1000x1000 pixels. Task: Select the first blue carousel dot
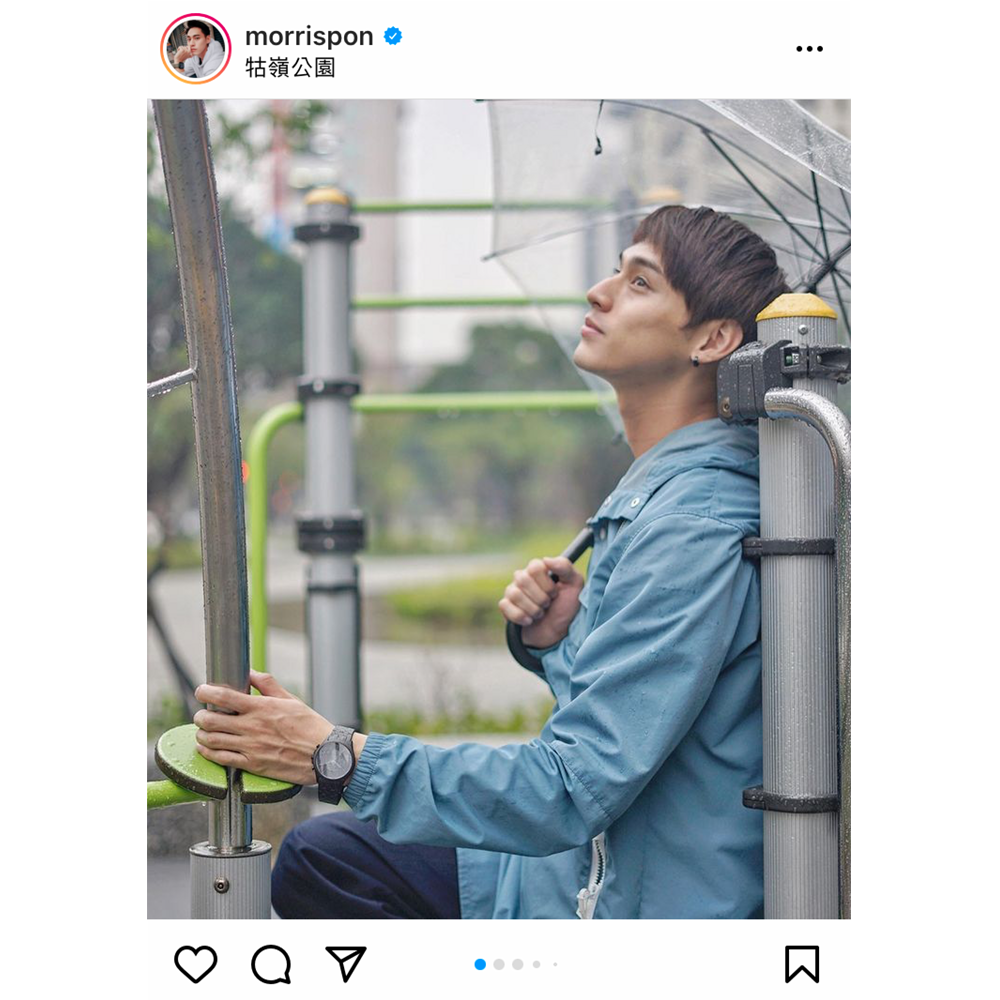click(x=480, y=964)
